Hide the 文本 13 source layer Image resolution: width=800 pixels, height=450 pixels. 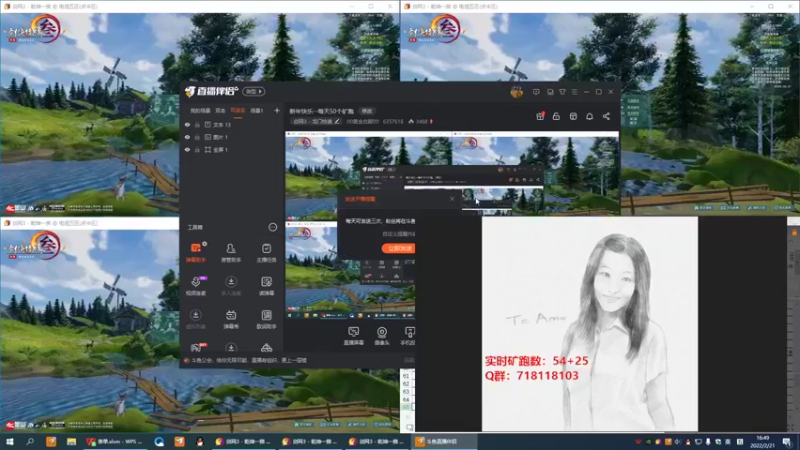187,124
